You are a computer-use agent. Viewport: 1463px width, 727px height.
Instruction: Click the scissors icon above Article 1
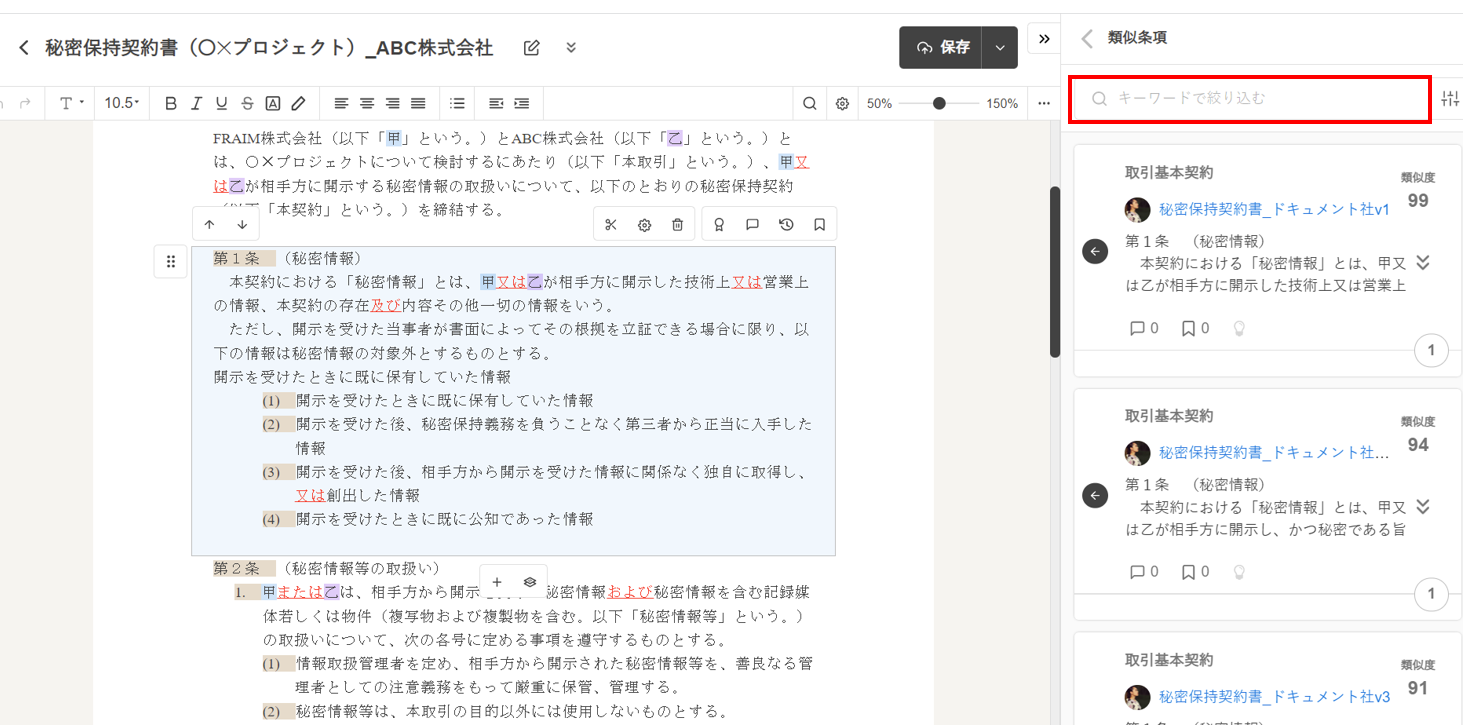tap(612, 225)
